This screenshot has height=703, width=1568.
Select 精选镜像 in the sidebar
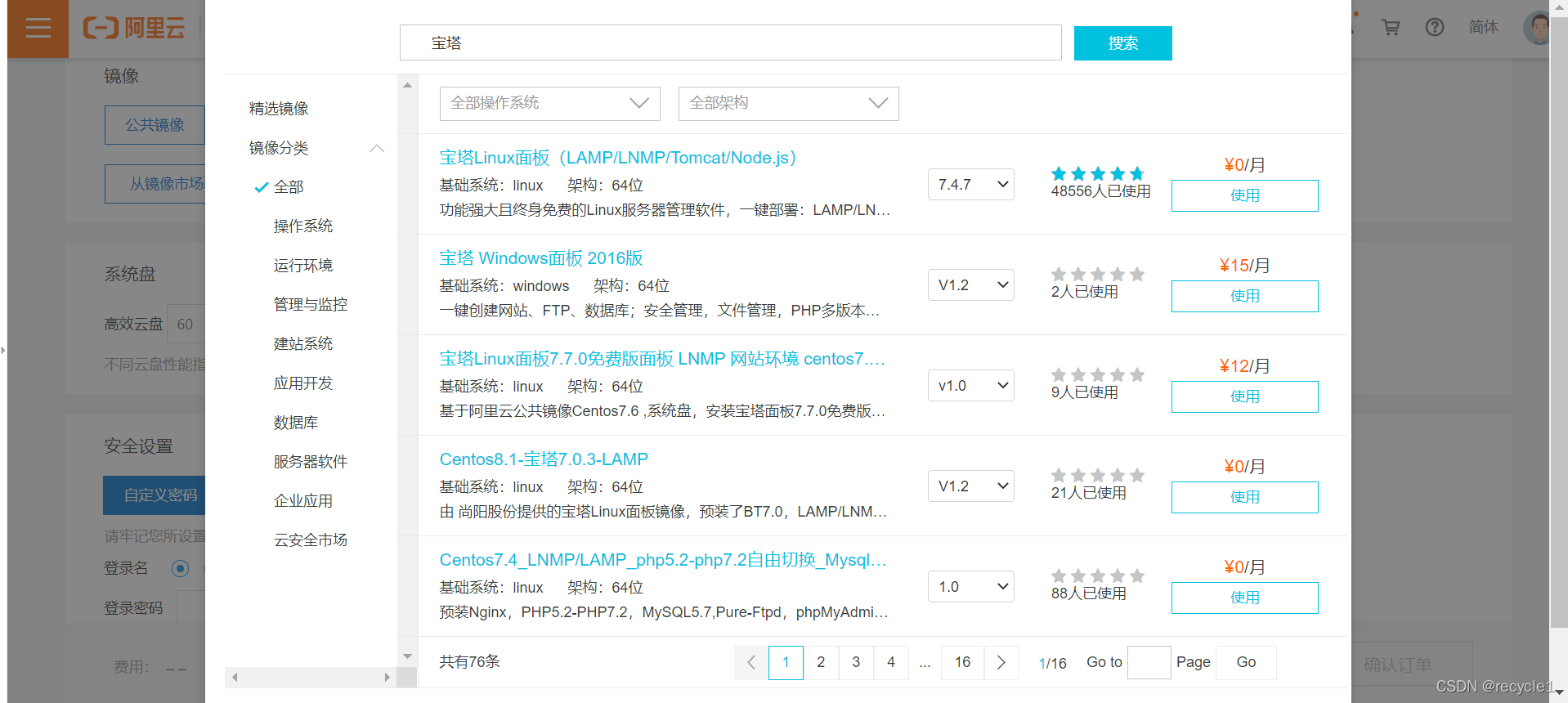[279, 109]
